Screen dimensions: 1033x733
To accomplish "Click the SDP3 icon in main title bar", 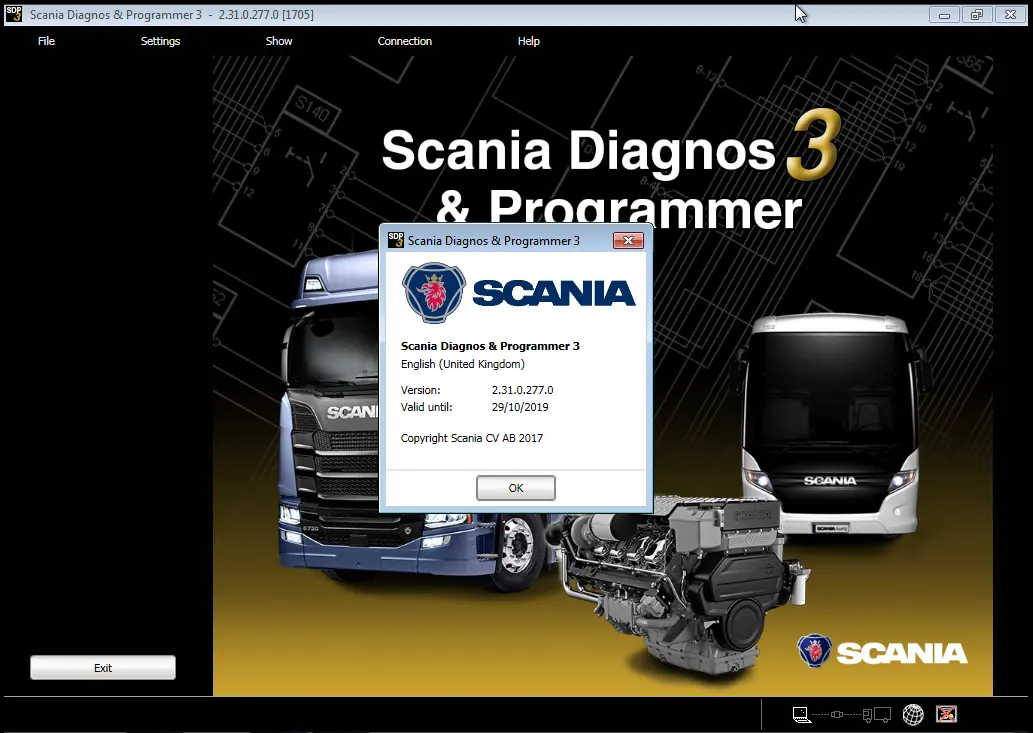I will point(13,14).
